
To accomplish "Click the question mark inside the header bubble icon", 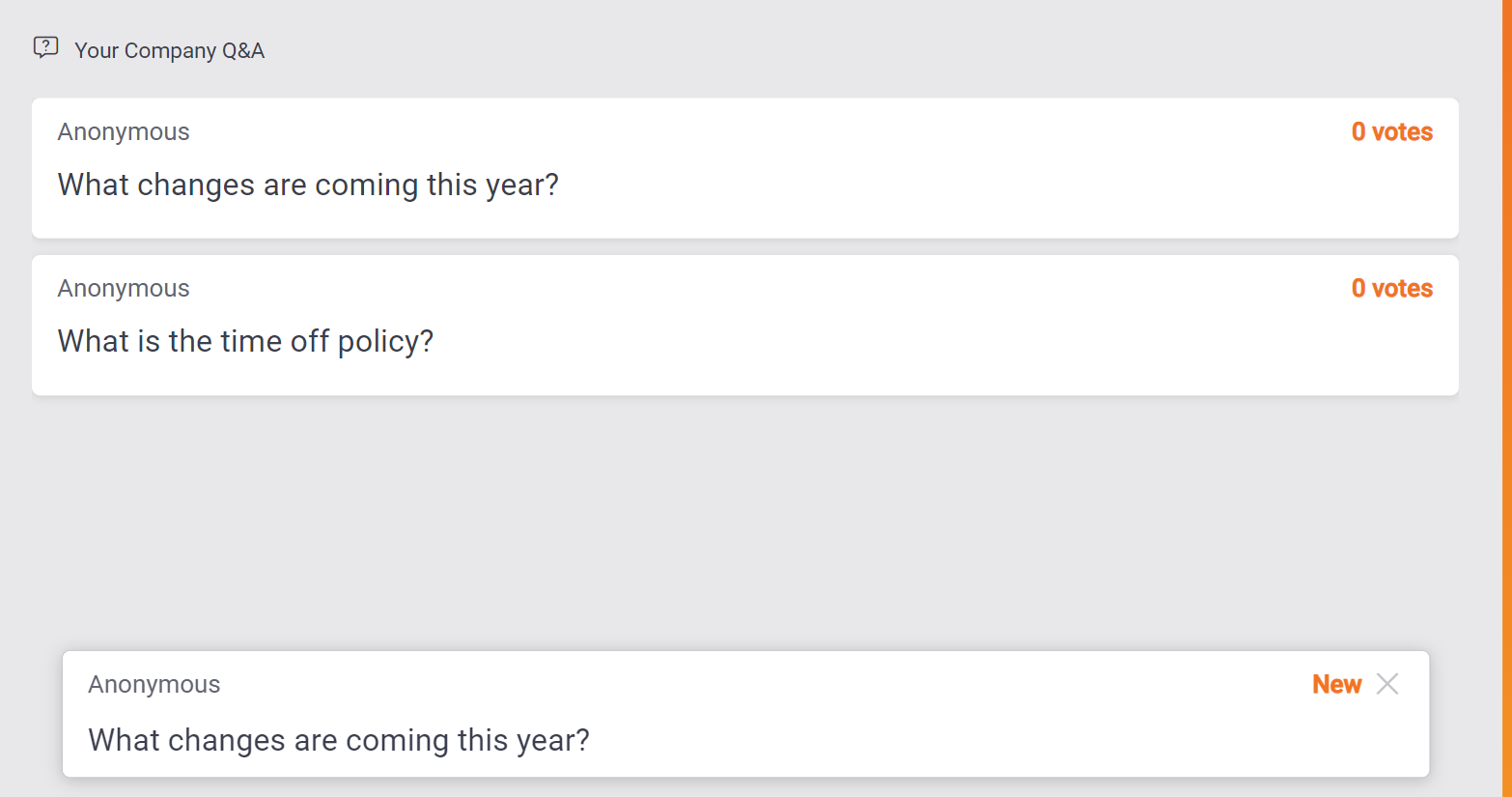I will click(x=45, y=45).
